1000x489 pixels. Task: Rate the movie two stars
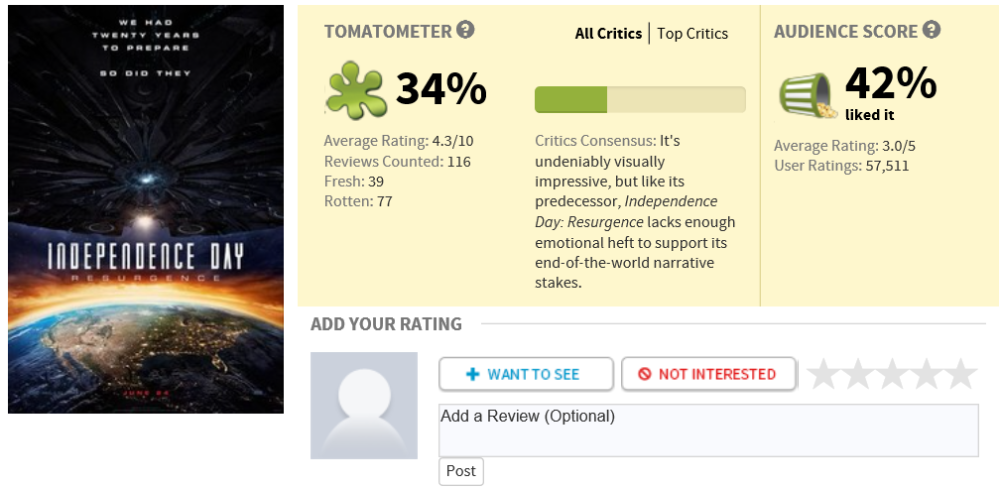tap(857, 374)
